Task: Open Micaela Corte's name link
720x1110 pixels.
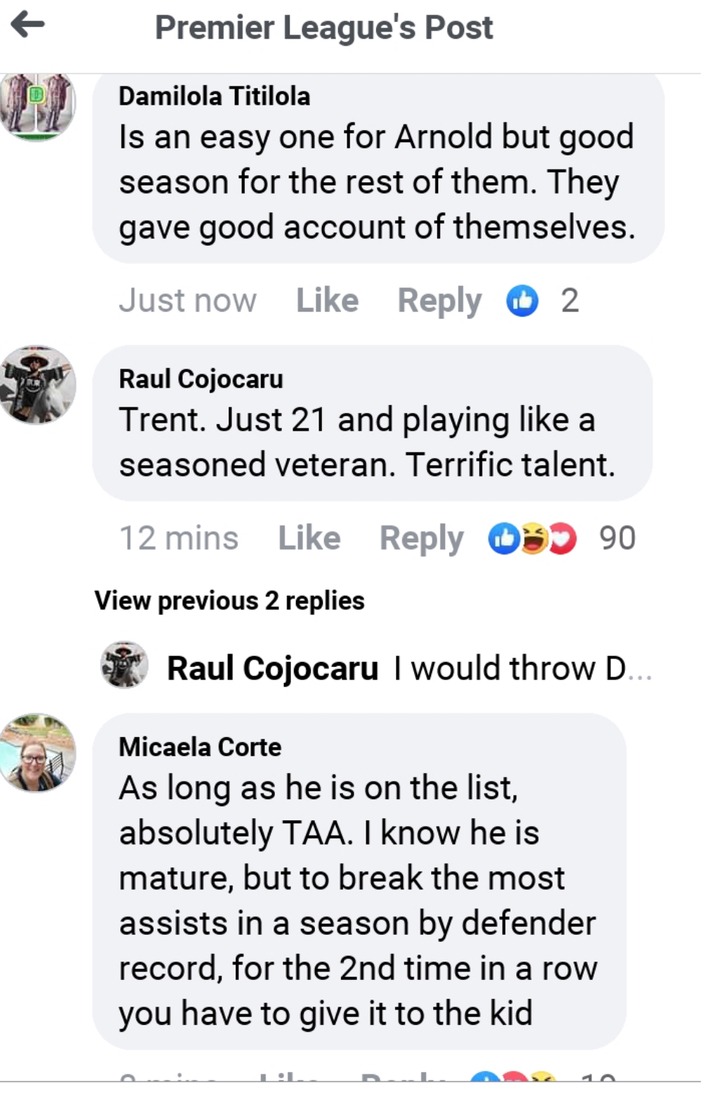Action: tap(200, 747)
